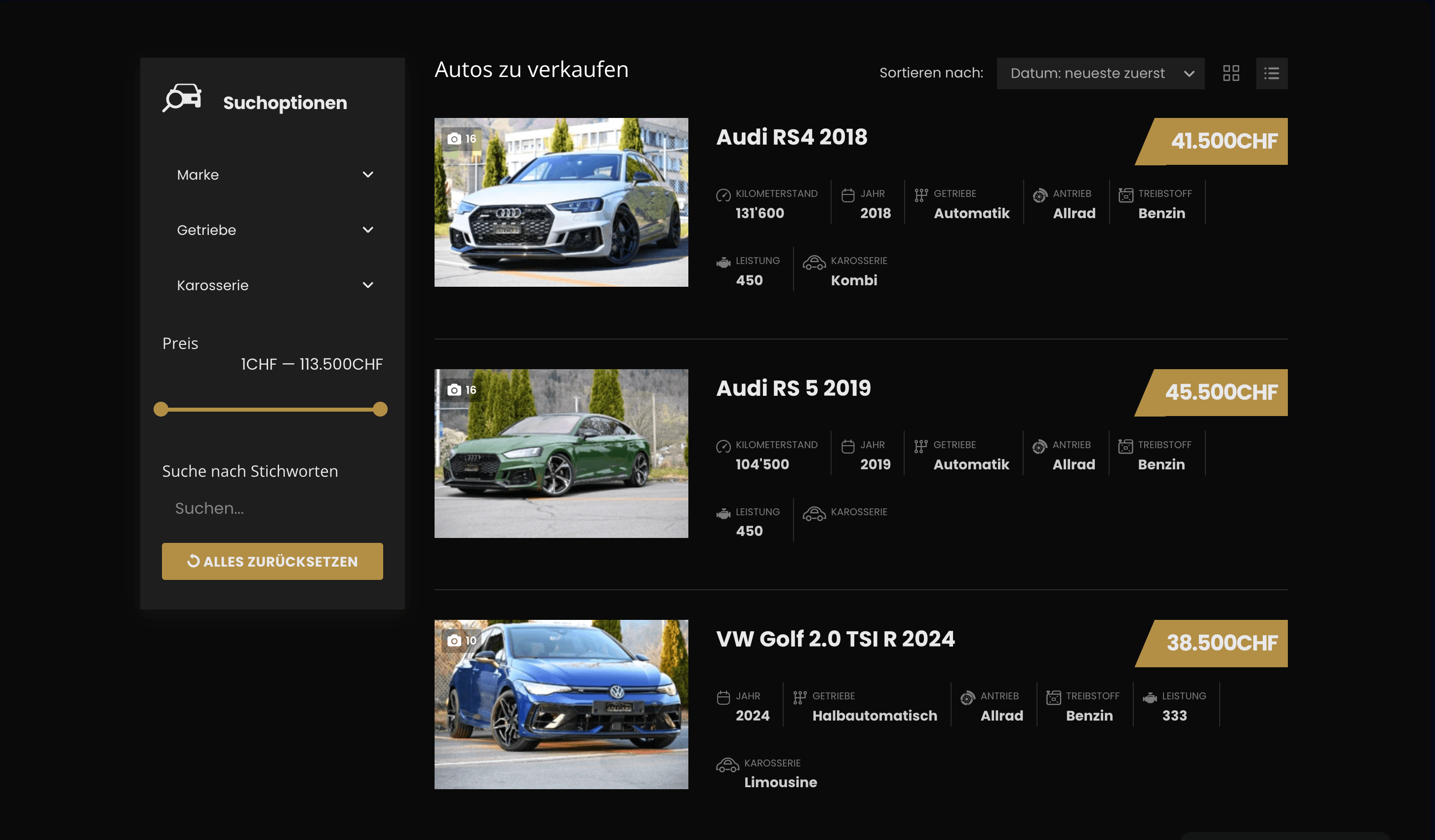This screenshot has width=1435, height=840.
Task: Expand the Marke filter dropdown
Action: tap(273, 175)
